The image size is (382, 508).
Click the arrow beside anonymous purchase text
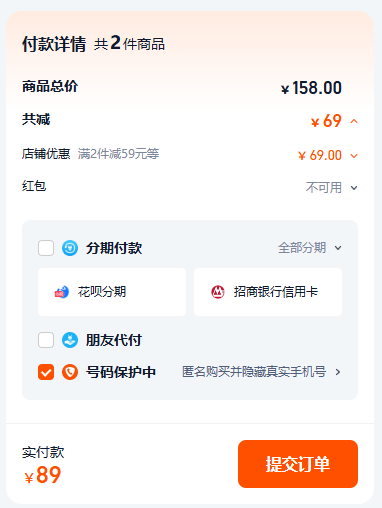click(338, 372)
